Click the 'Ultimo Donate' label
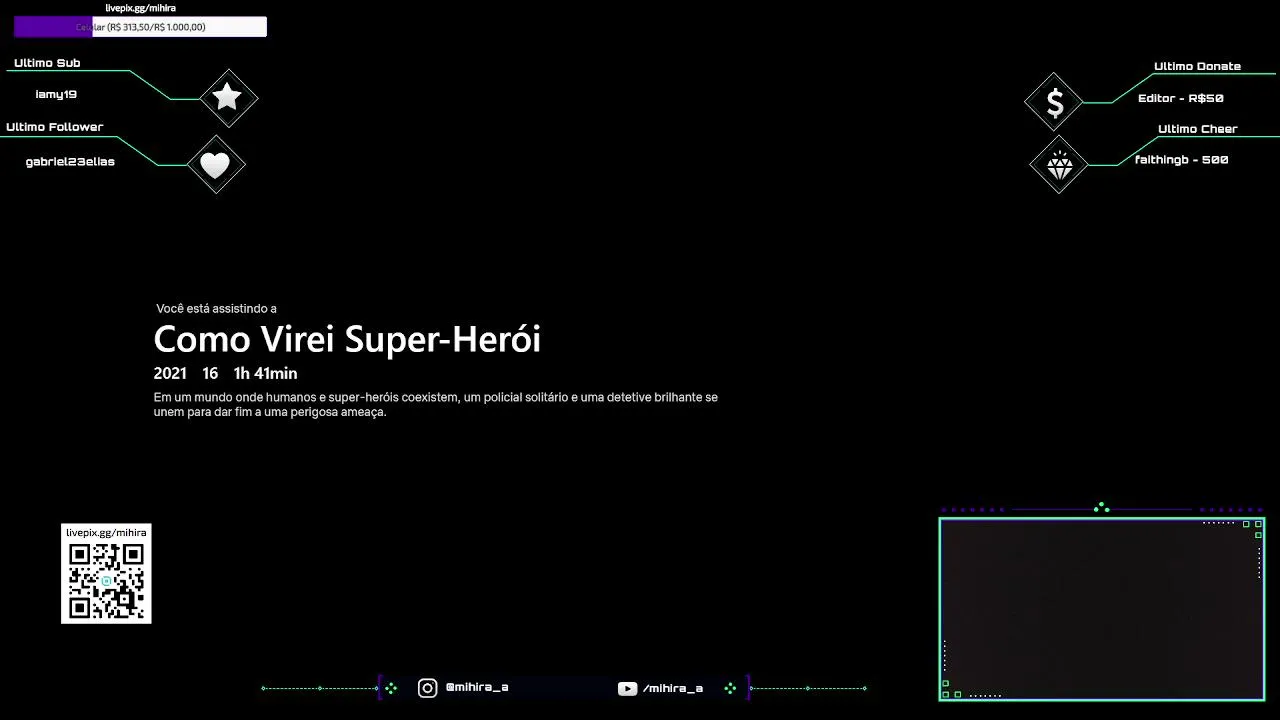Screen dimensions: 1280x720 pos(1197,66)
